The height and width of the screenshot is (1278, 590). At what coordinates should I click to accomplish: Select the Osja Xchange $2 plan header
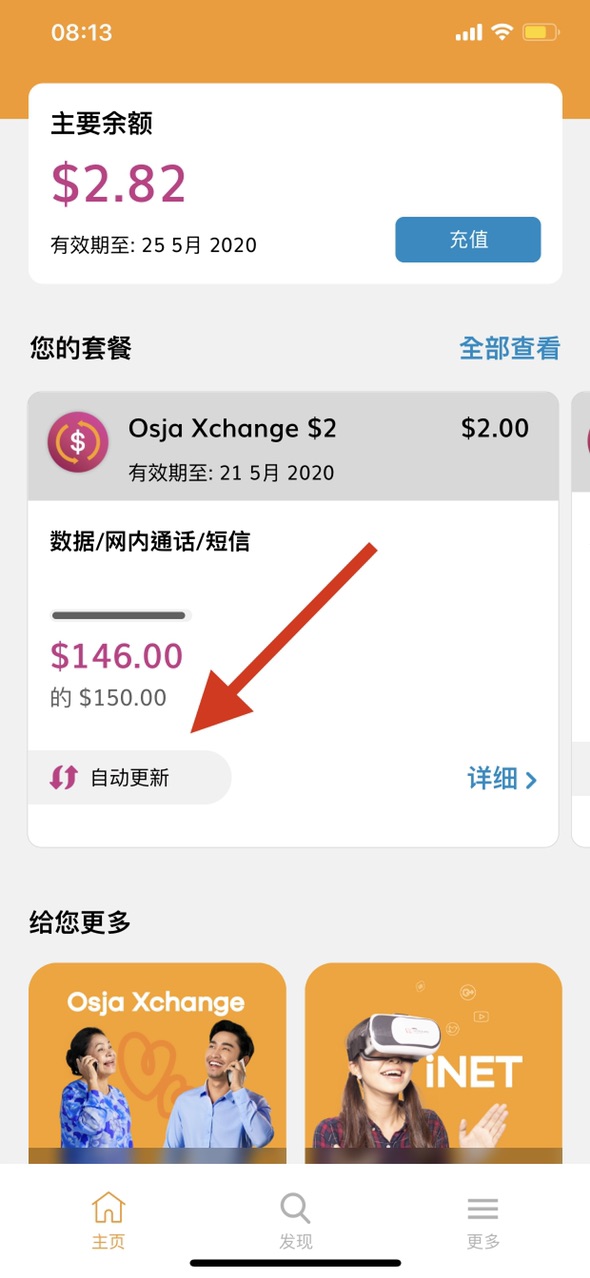pyautogui.click(x=293, y=446)
